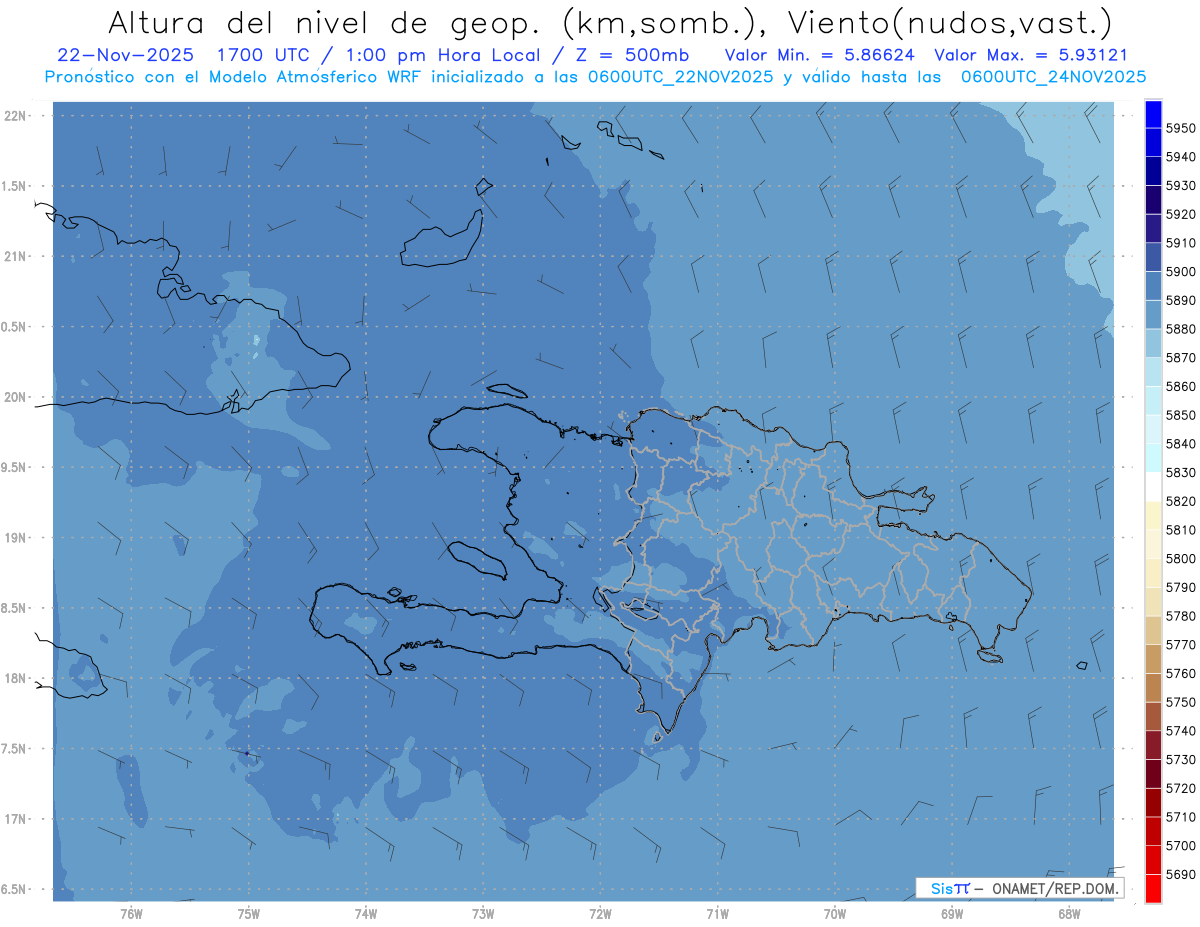Click the 68W longitude axis label
Image resolution: width=1200 pixels, height=927 pixels.
[x=1069, y=914]
